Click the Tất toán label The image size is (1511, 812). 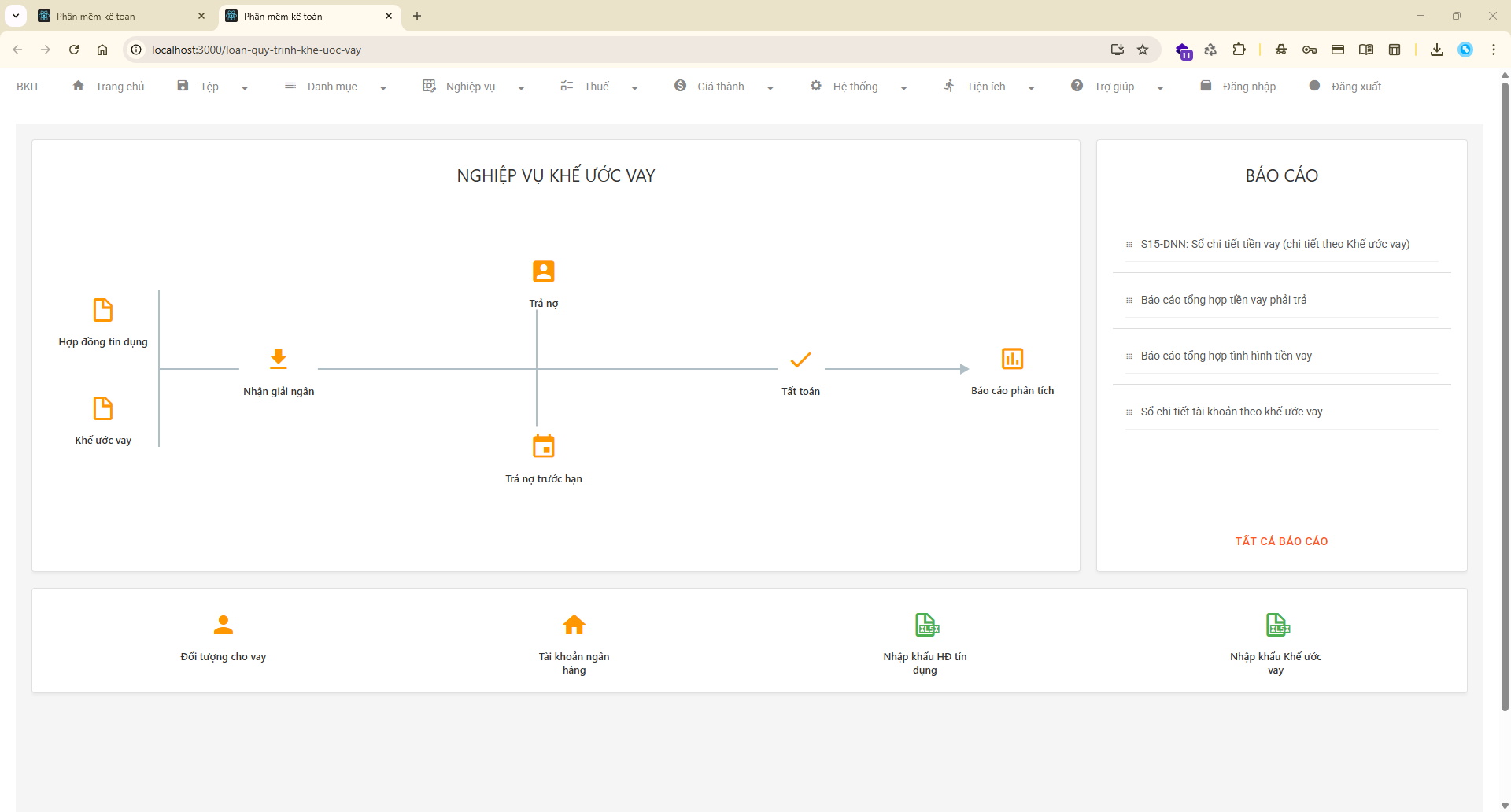click(800, 392)
